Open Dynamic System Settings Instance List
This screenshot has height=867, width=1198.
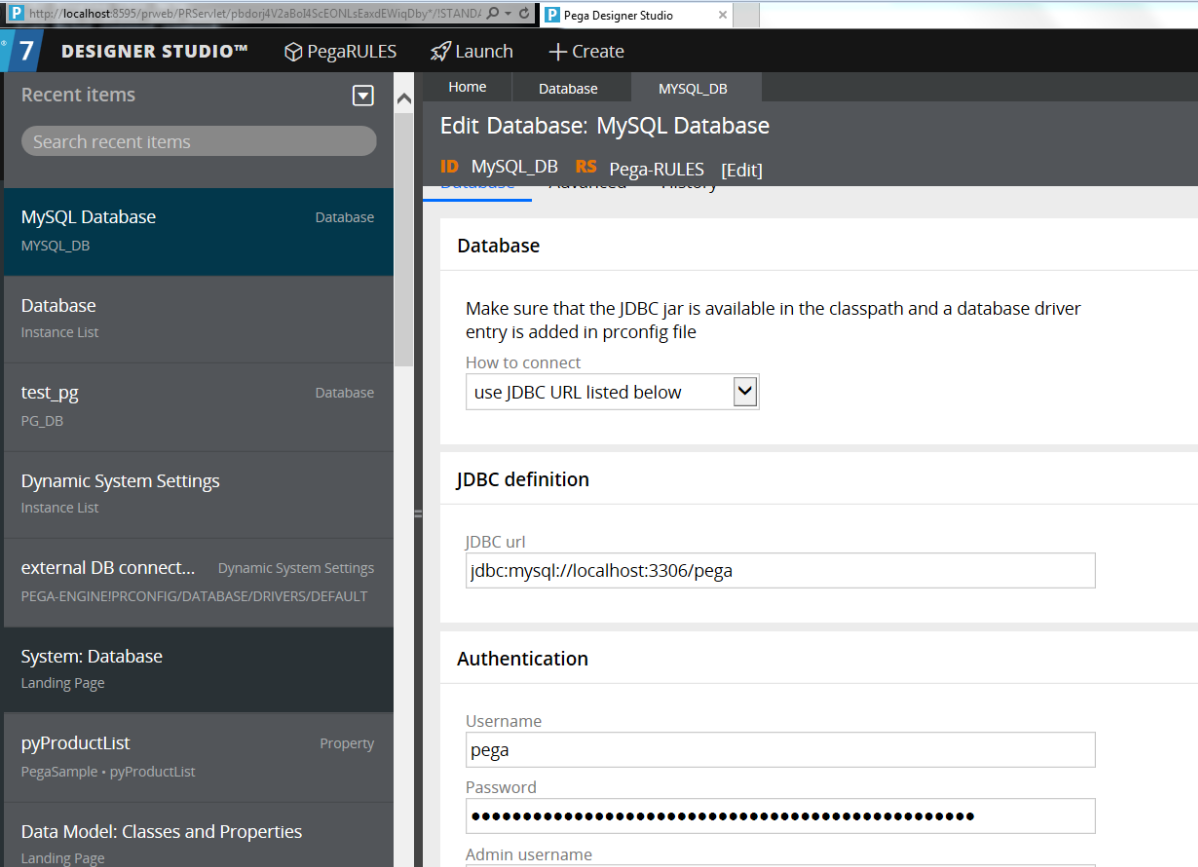(x=199, y=494)
